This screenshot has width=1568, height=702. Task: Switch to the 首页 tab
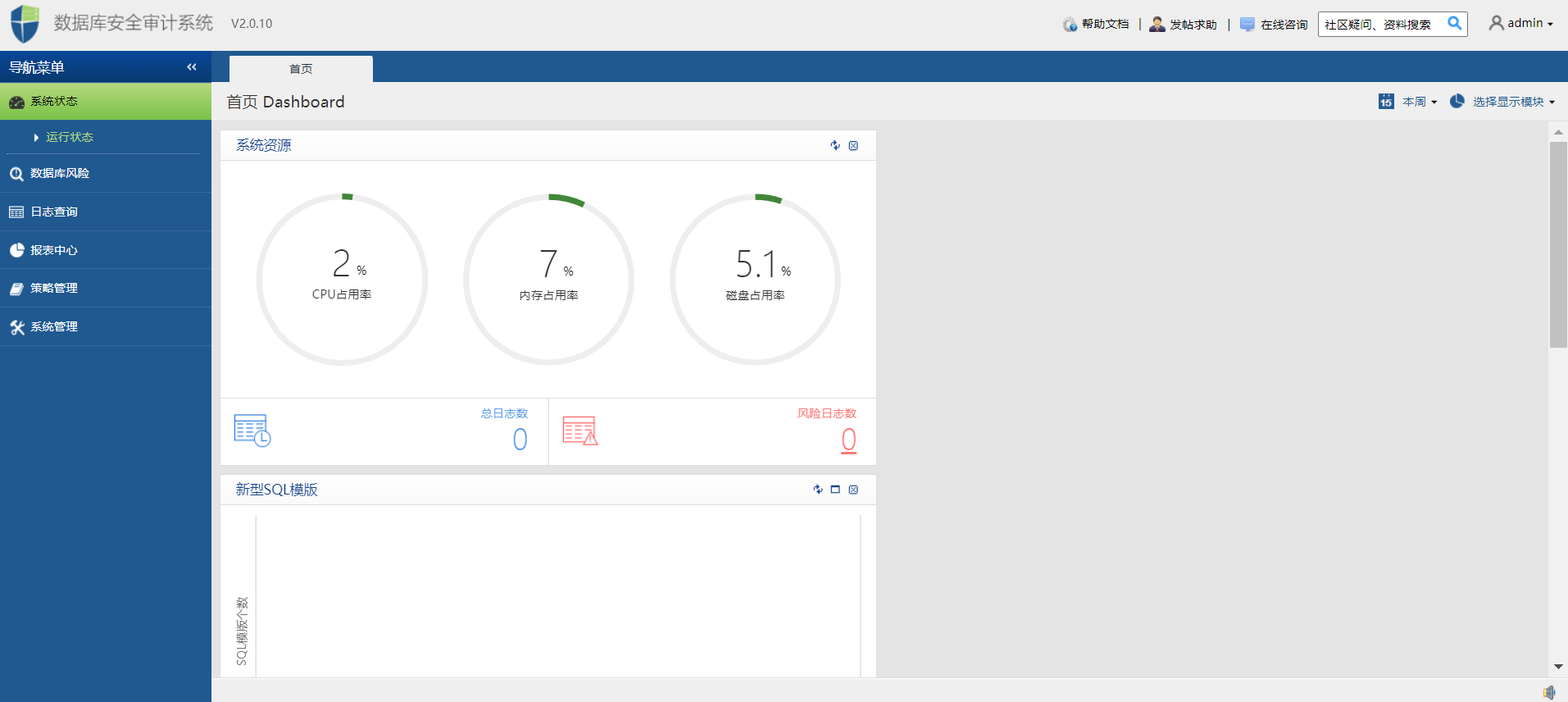(x=301, y=69)
